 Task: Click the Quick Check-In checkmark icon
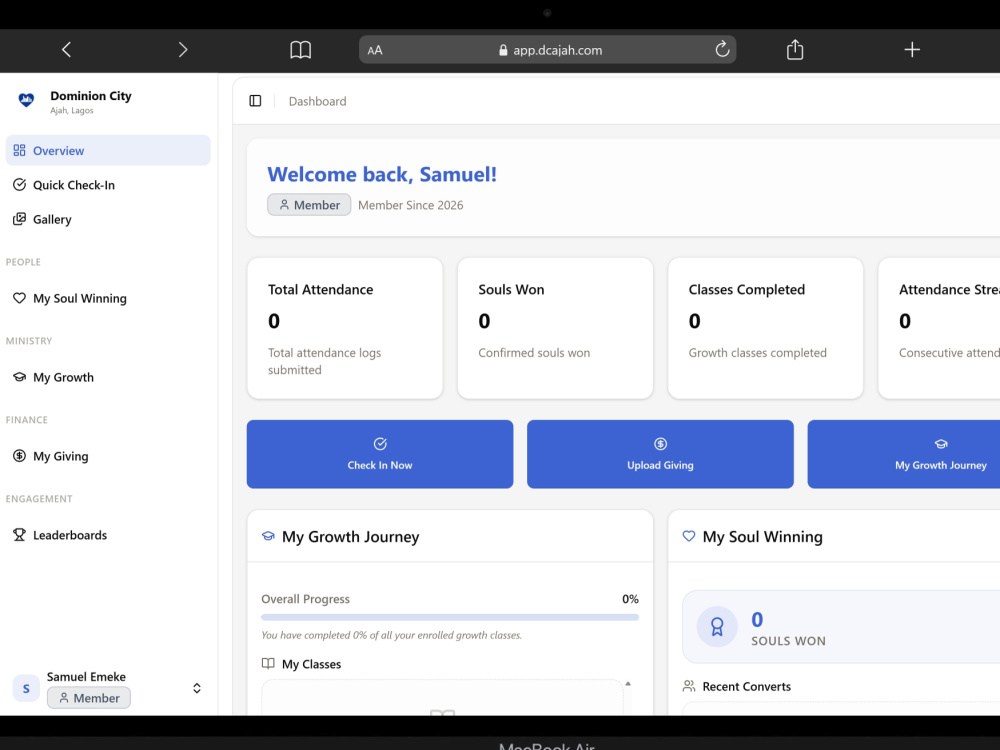[x=19, y=185]
